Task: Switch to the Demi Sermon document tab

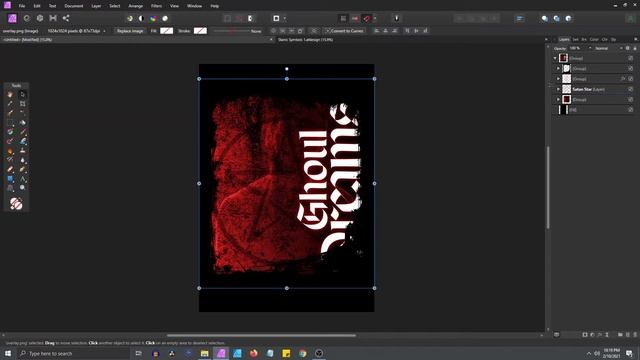Action: (x=305, y=40)
